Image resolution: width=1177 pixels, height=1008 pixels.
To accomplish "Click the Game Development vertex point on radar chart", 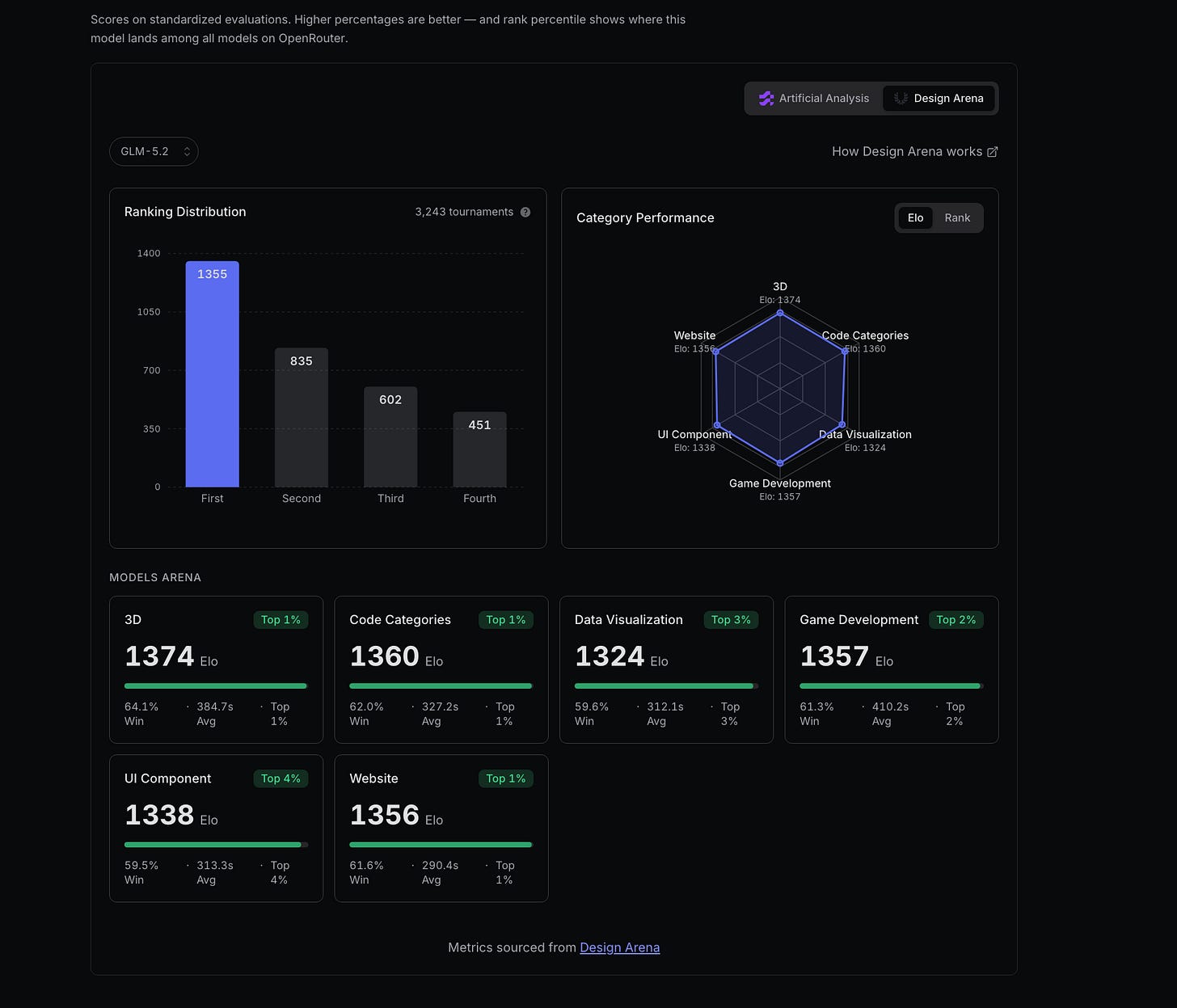I will tap(780, 463).
